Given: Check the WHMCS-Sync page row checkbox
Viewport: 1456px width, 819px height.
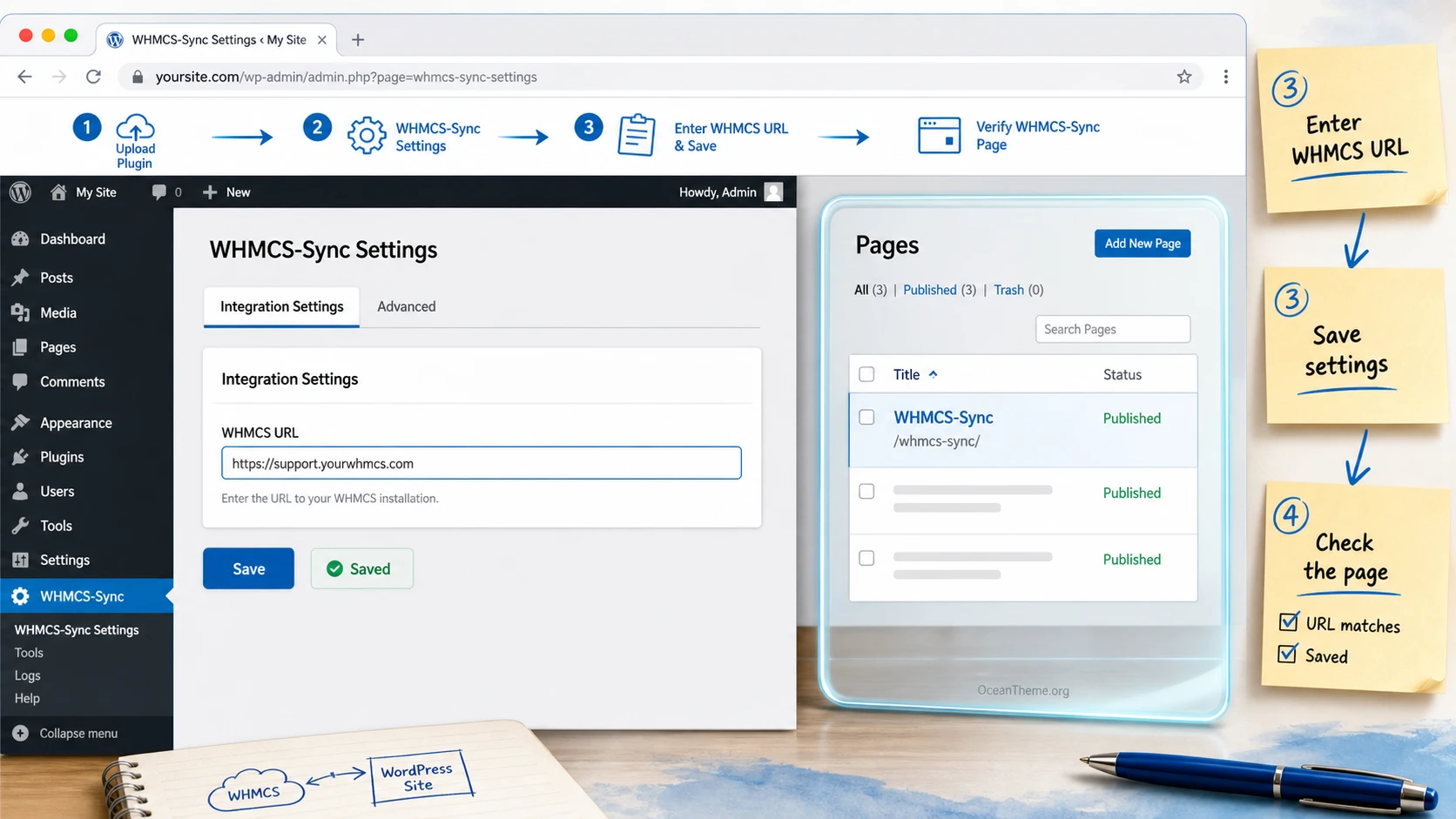Looking at the screenshot, I should click(866, 417).
